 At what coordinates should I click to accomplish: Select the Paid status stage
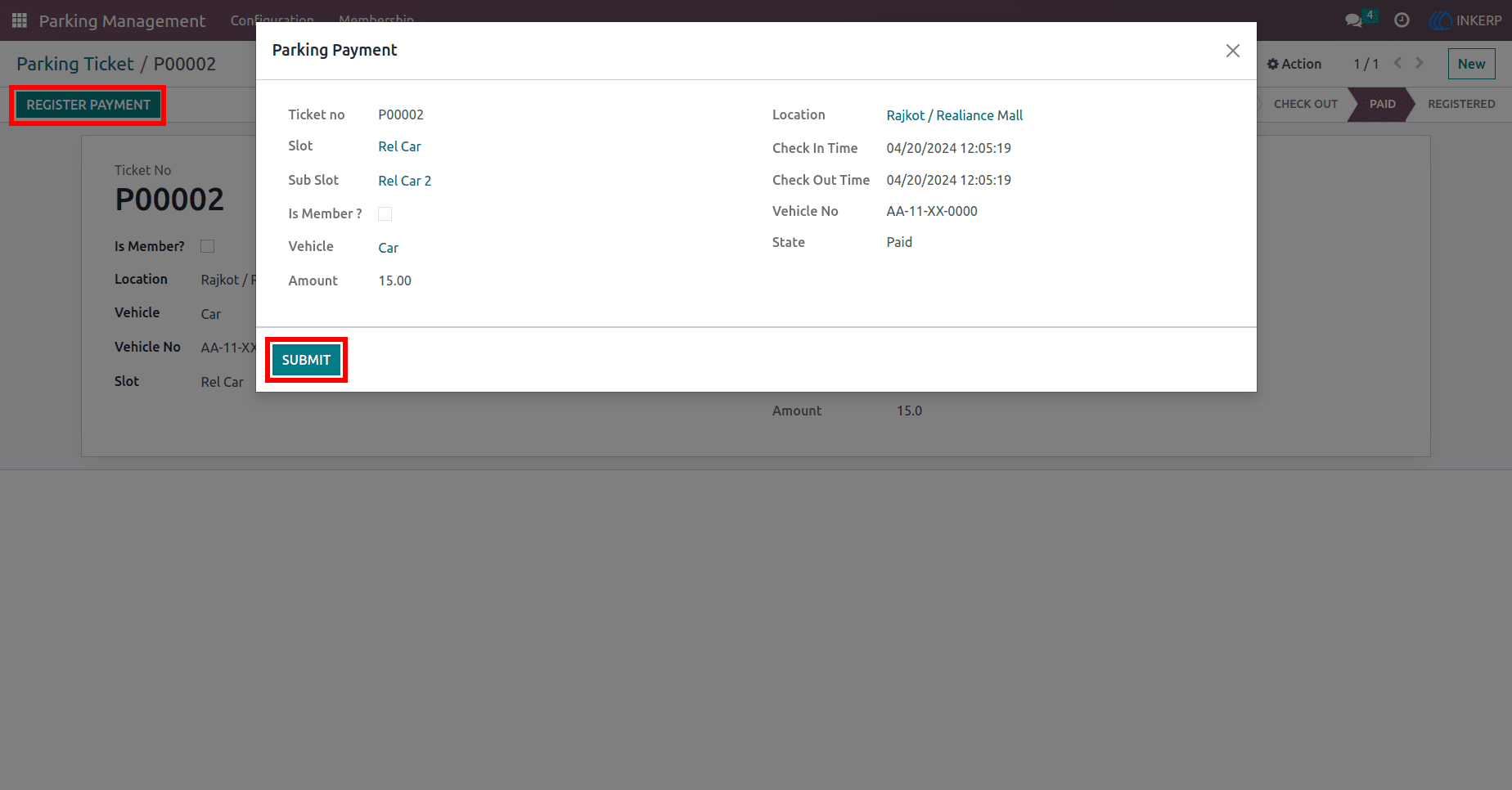[x=1382, y=104]
